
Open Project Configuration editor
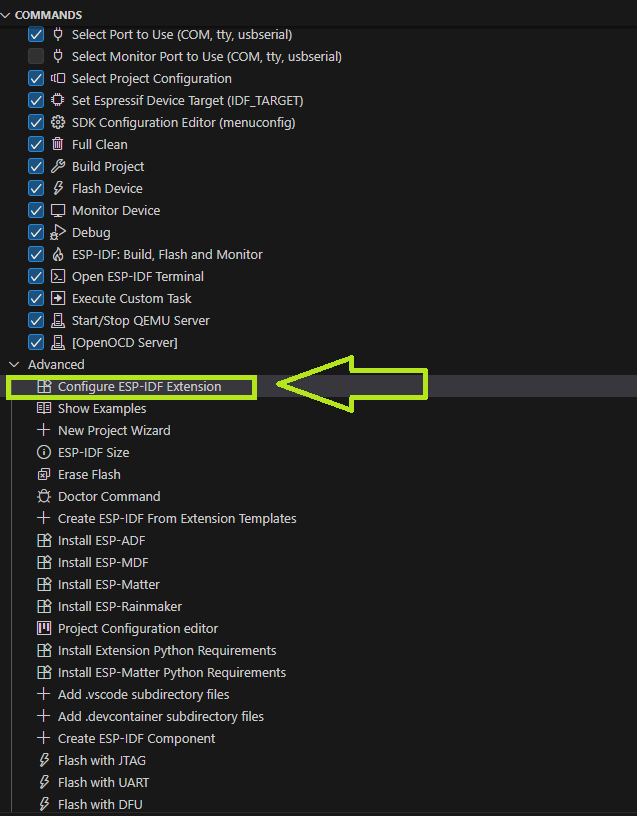click(x=138, y=628)
